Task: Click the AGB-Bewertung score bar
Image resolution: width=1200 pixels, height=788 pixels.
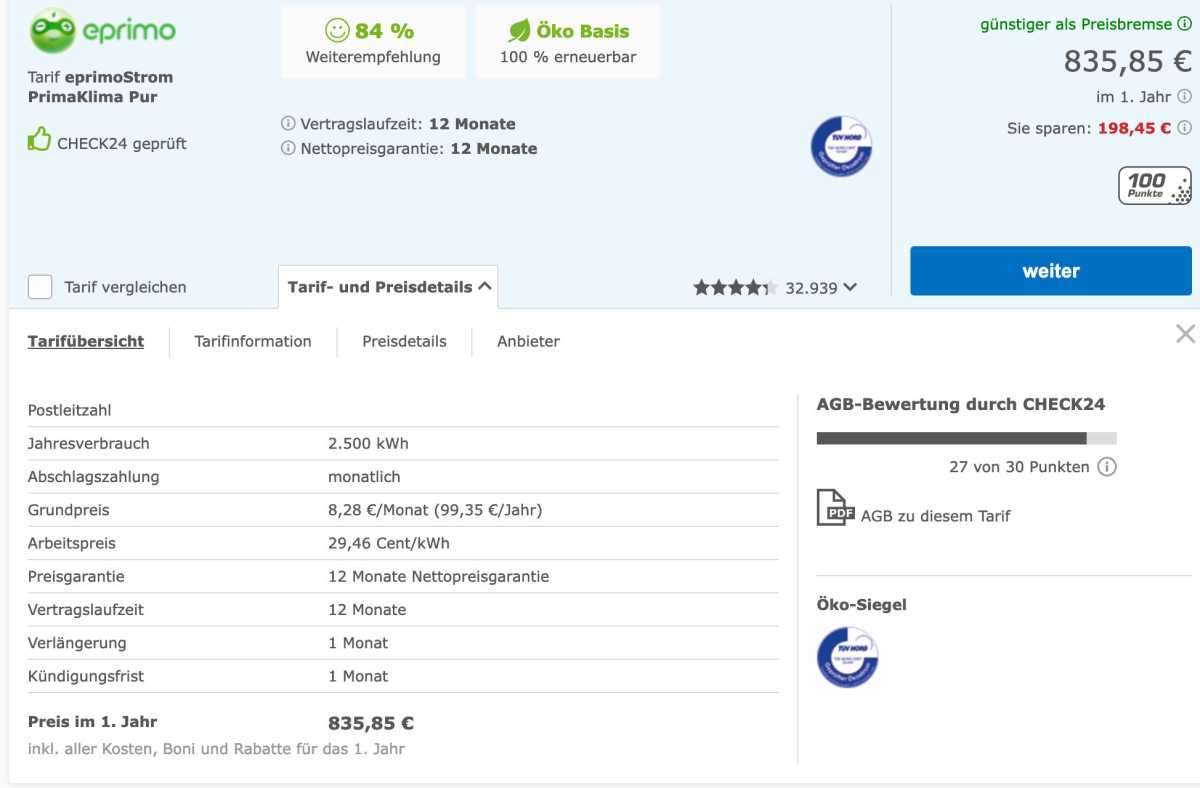Action: click(x=967, y=438)
